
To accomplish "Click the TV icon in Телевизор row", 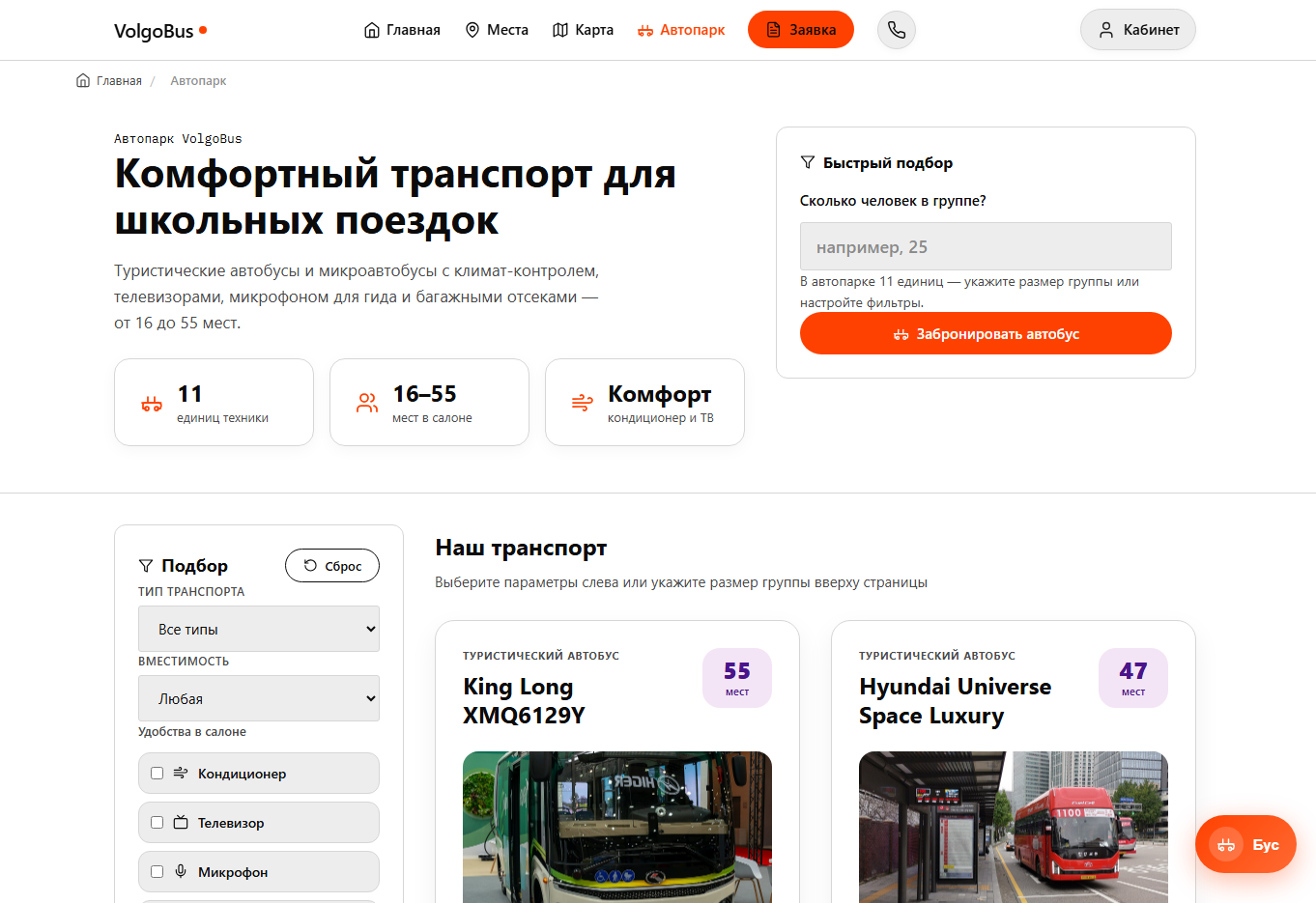I will (x=181, y=822).
